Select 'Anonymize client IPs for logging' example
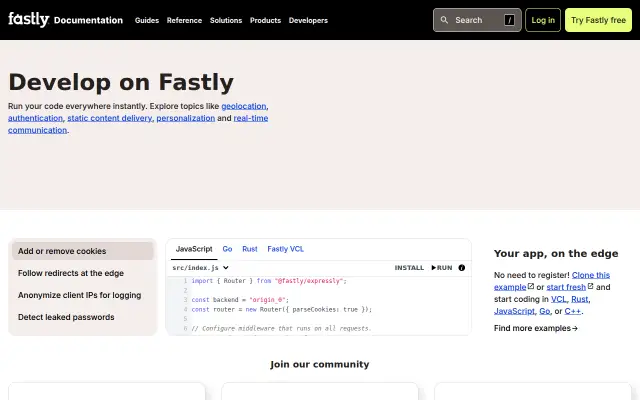The height and width of the screenshot is (400, 640). 82,295
